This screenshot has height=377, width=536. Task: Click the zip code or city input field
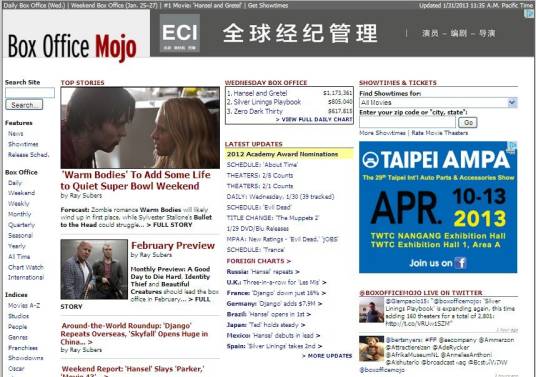[407, 122]
